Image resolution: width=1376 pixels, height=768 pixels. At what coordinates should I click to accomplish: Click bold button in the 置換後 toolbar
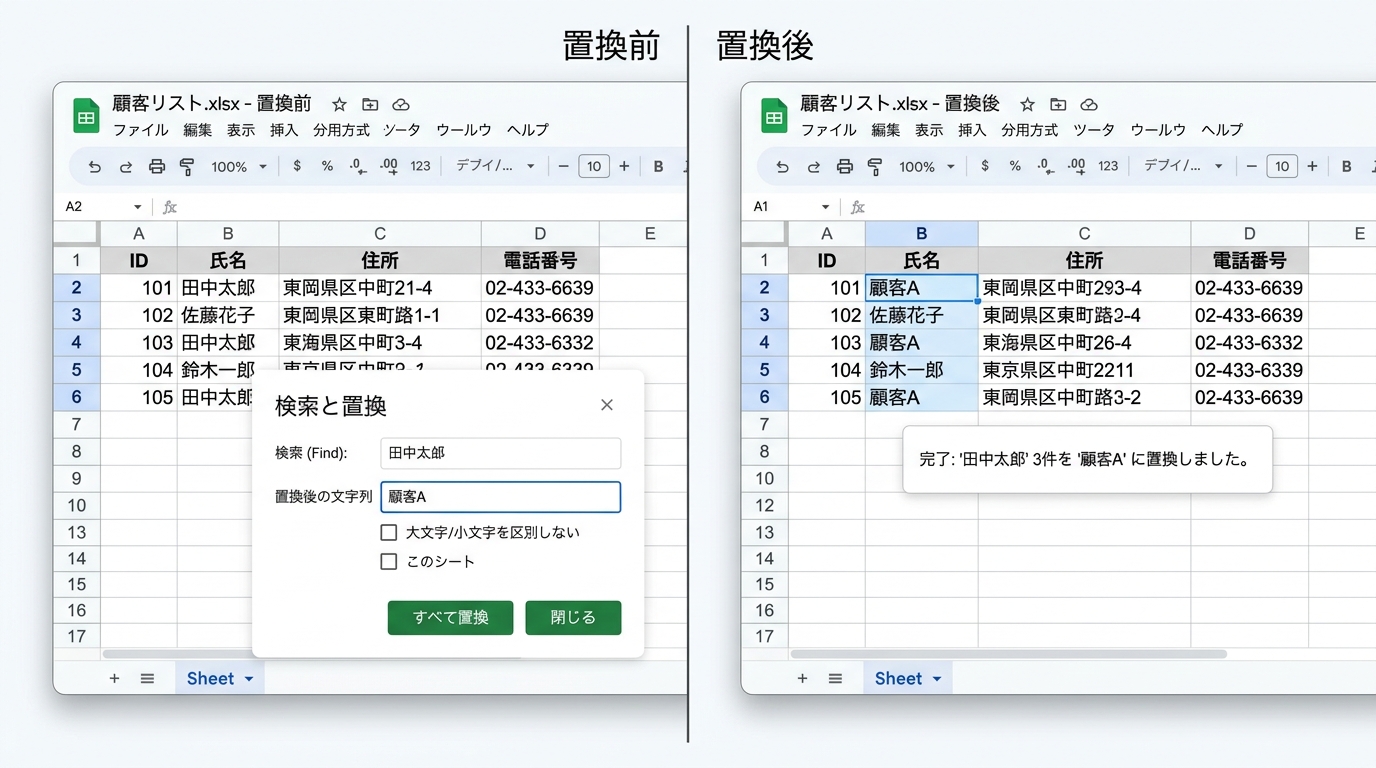coord(1346,167)
